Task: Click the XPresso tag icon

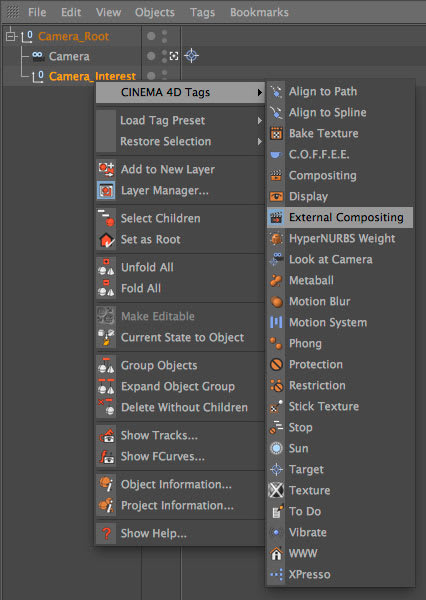Action: click(276, 574)
